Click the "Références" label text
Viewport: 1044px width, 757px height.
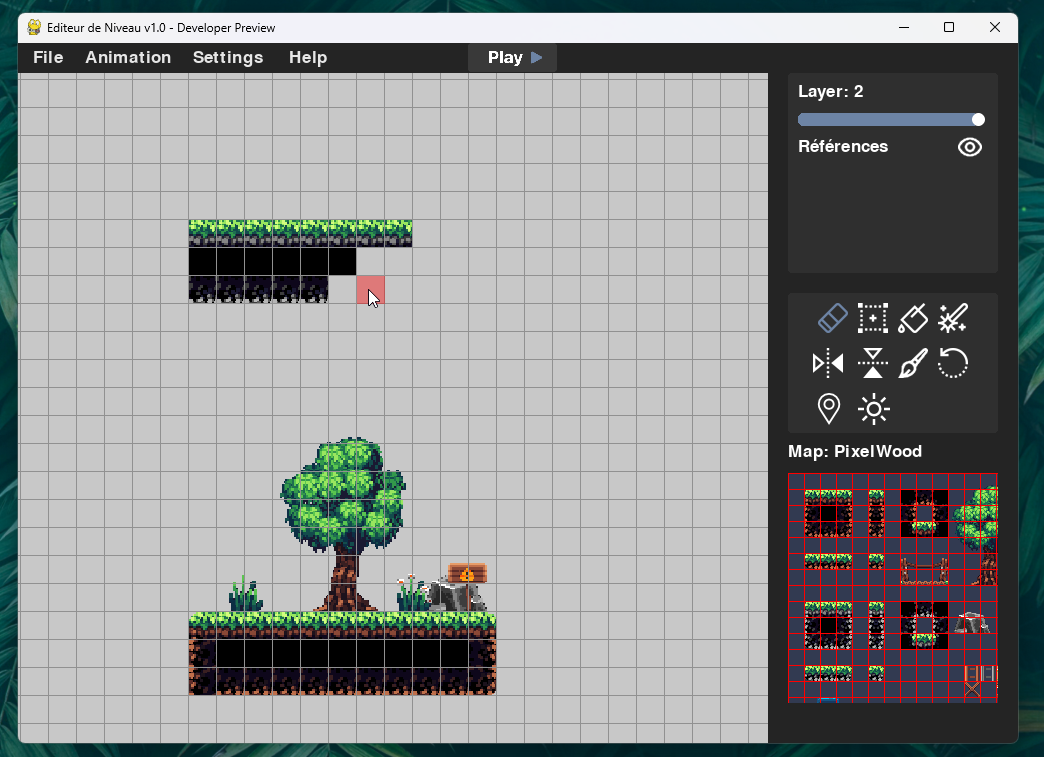coord(843,146)
